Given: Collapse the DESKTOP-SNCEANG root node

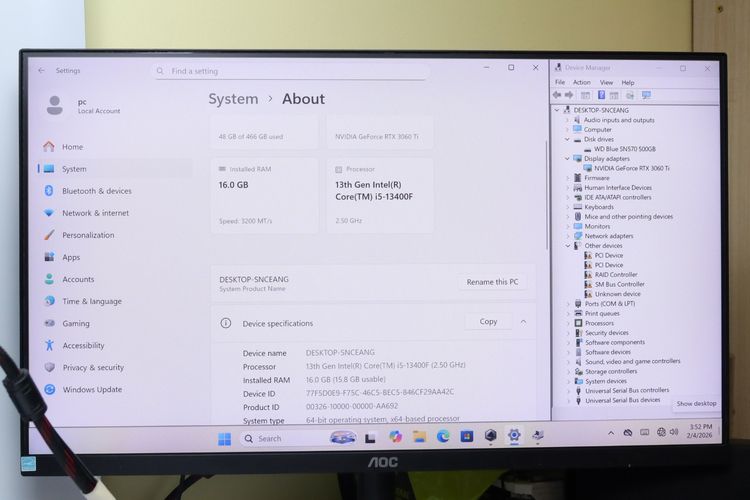Looking at the screenshot, I should click(x=557, y=110).
